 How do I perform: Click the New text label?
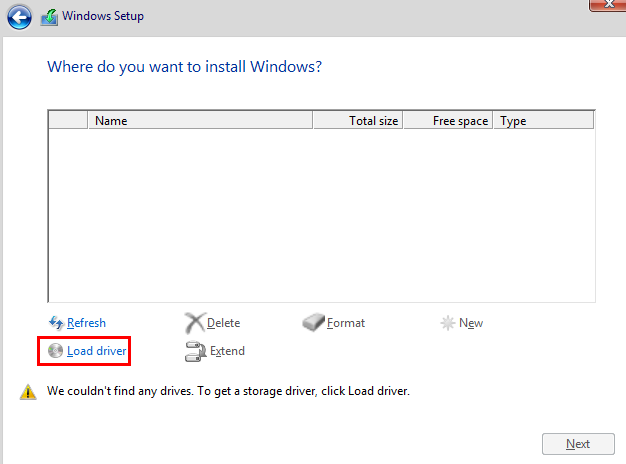point(471,323)
